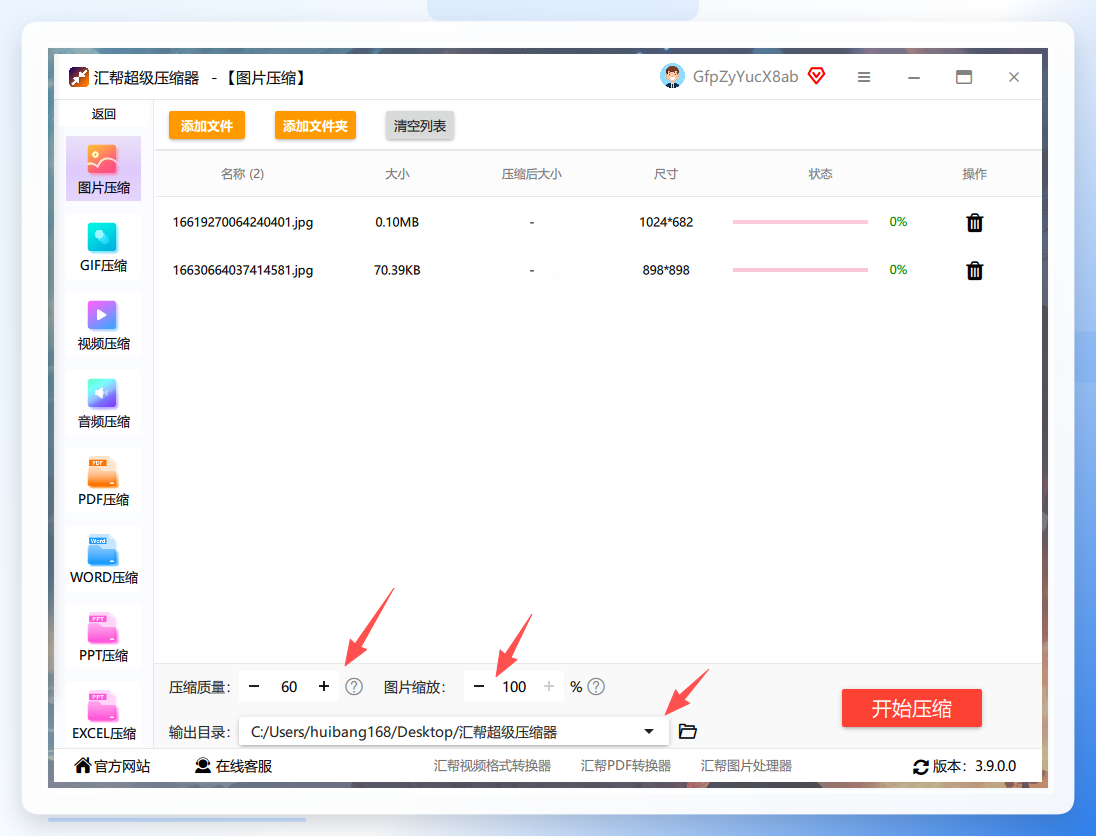Image resolution: width=1096 pixels, height=836 pixels.
Task: Open the GIF压缩 sidebar tool
Action: (103, 247)
